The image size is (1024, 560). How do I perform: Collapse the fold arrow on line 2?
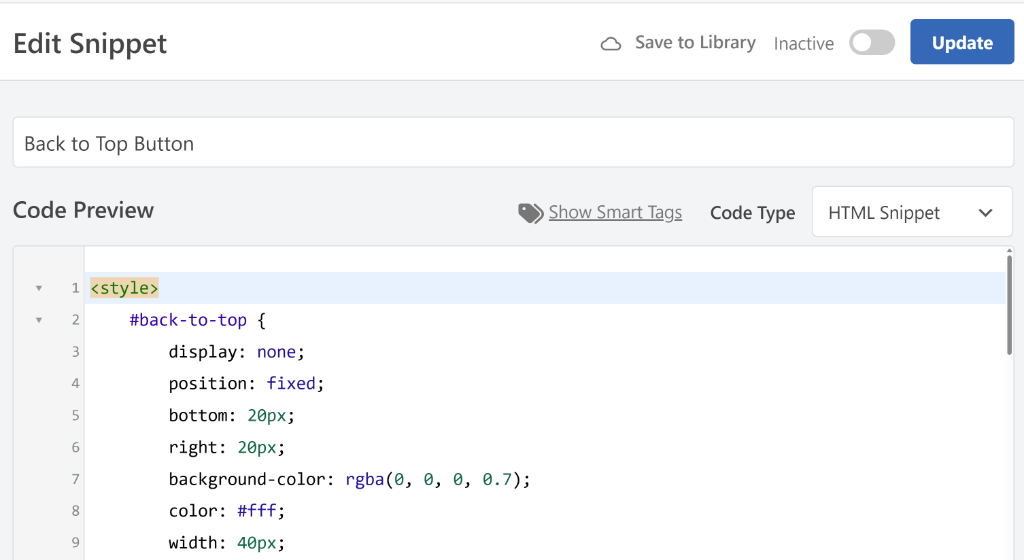coord(39,320)
